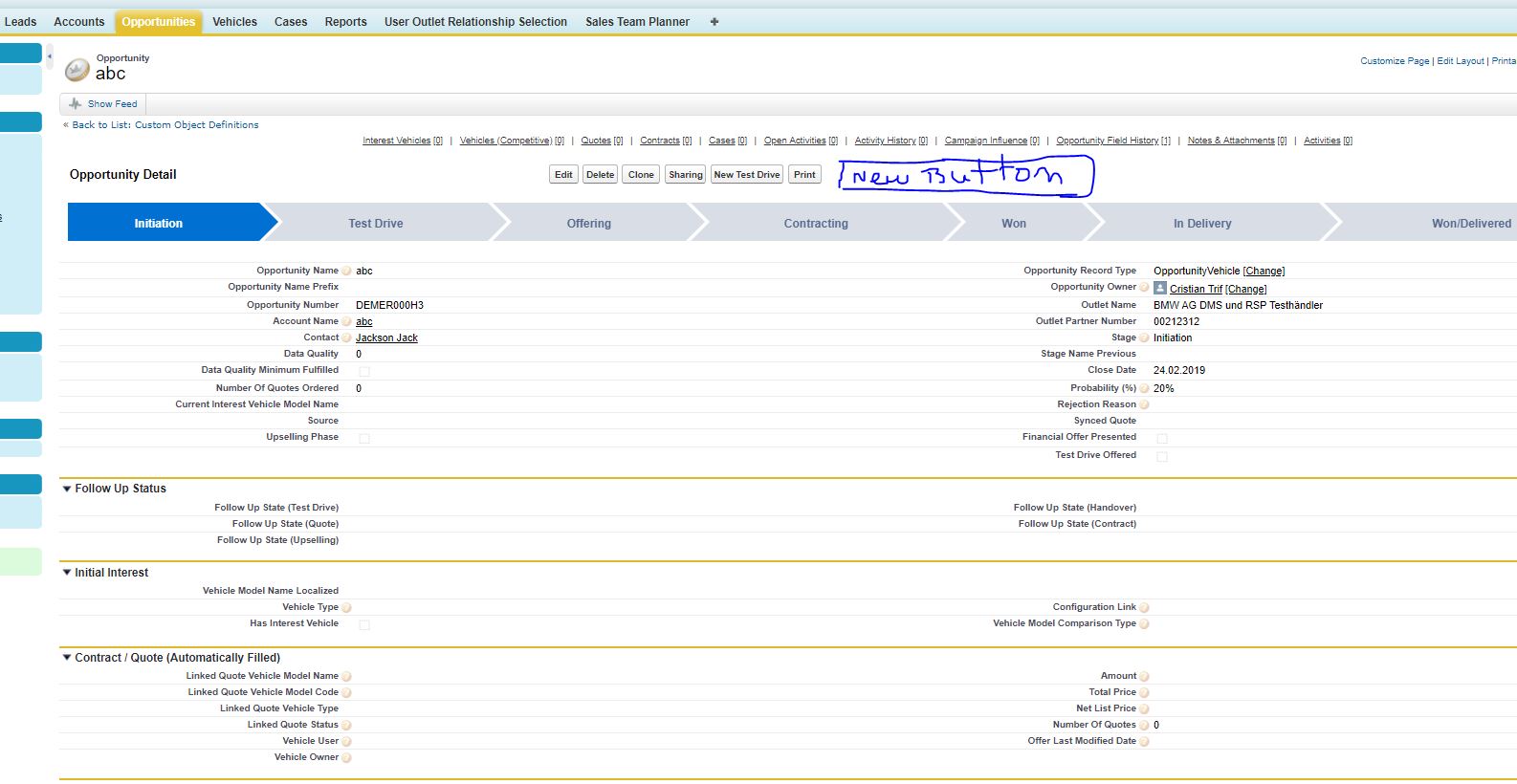Collapse the sidebar with the arrow handle
The image size is (1517, 784).
tap(50, 56)
